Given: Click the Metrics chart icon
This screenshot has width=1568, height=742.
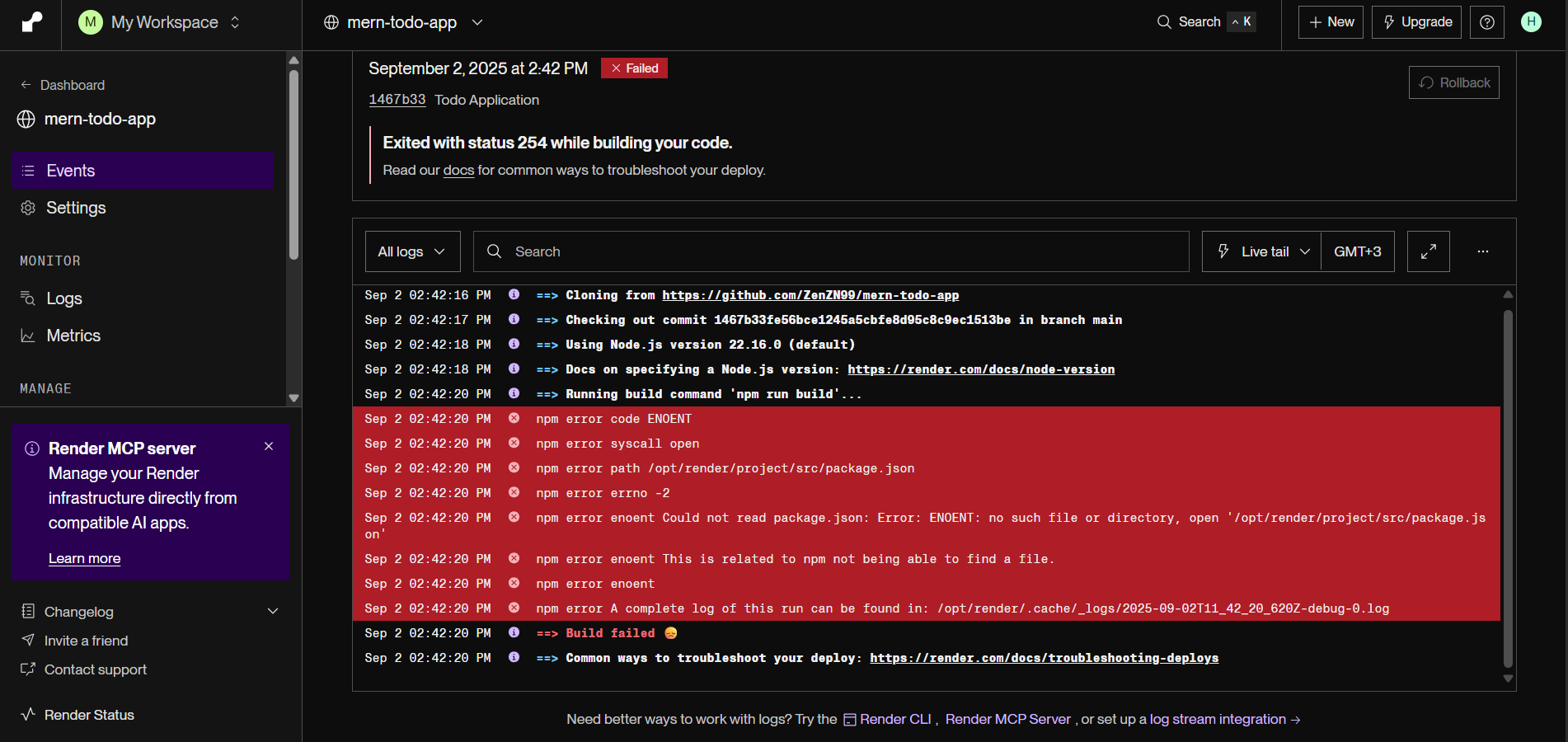Looking at the screenshot, I should pos(27,336).
